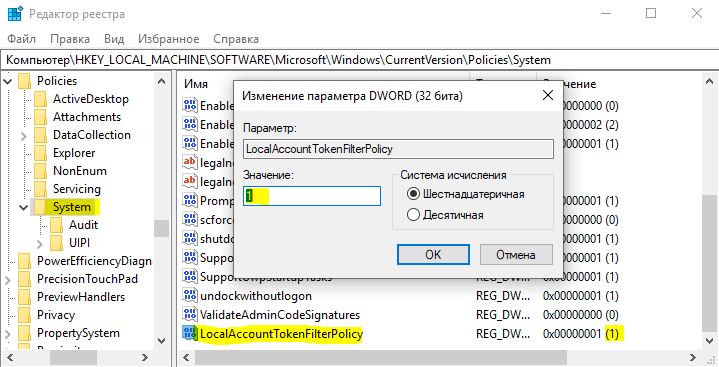The width and height of the screenshot is (719, 367).
Task: Click the PrecisionTouchPad folder icon
Action: pos(24,279)
